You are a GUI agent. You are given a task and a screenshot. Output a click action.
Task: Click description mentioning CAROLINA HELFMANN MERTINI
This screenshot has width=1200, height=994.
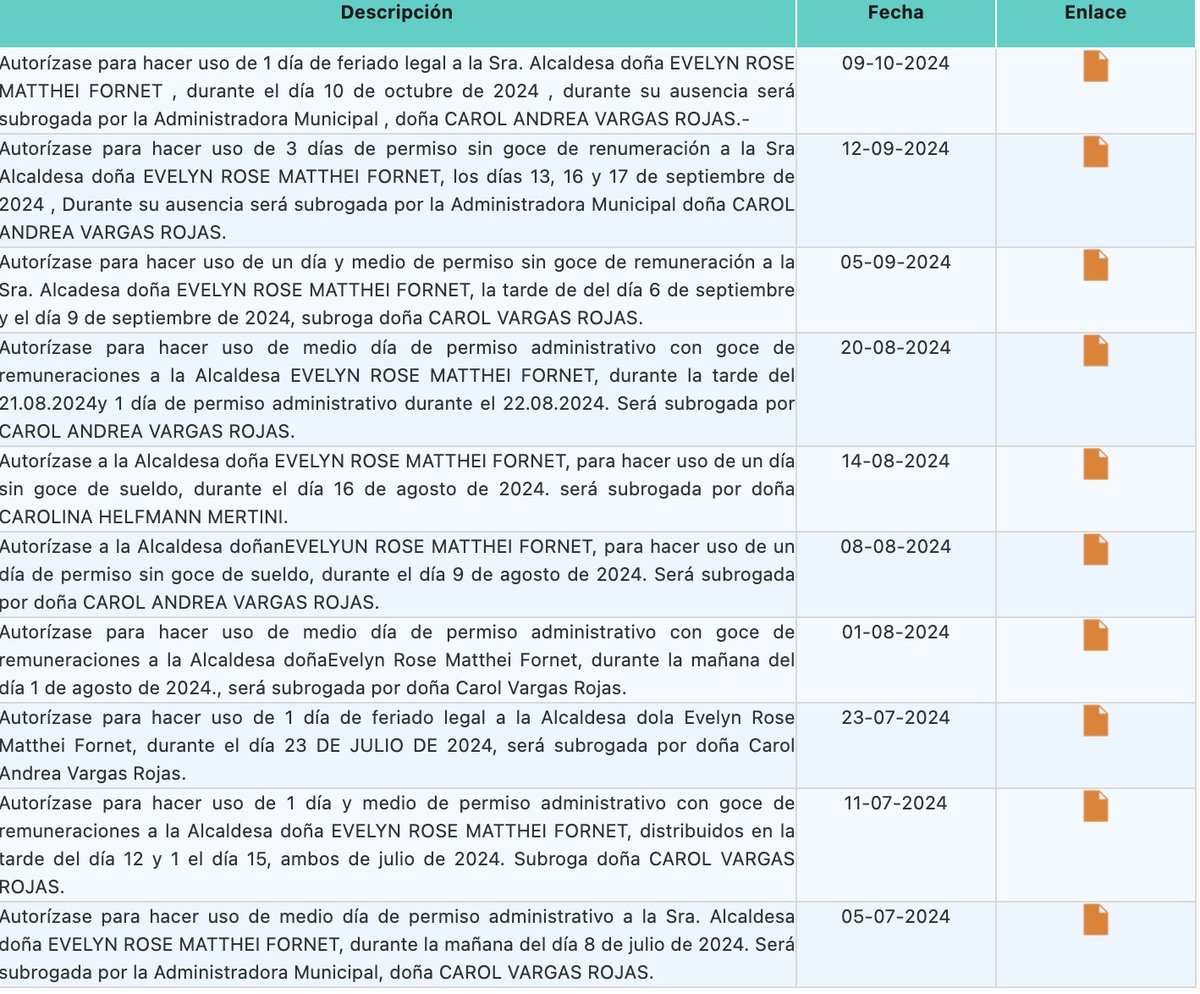point(398,489)
